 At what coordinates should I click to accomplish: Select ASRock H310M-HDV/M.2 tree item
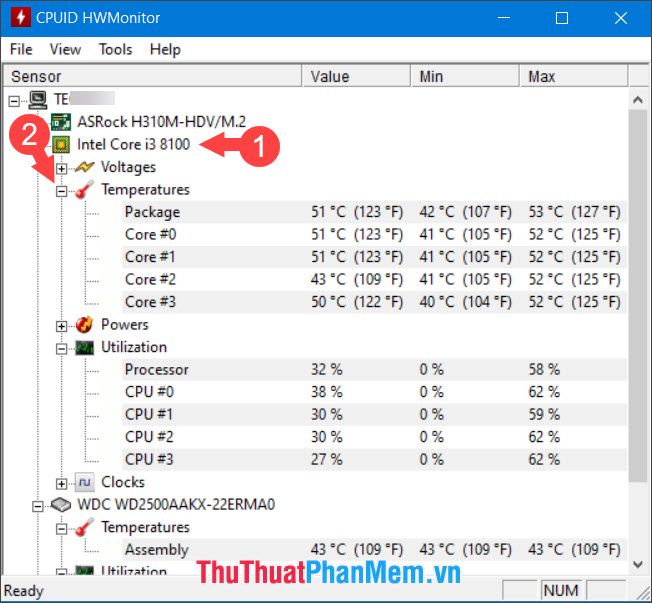(161, 121)
